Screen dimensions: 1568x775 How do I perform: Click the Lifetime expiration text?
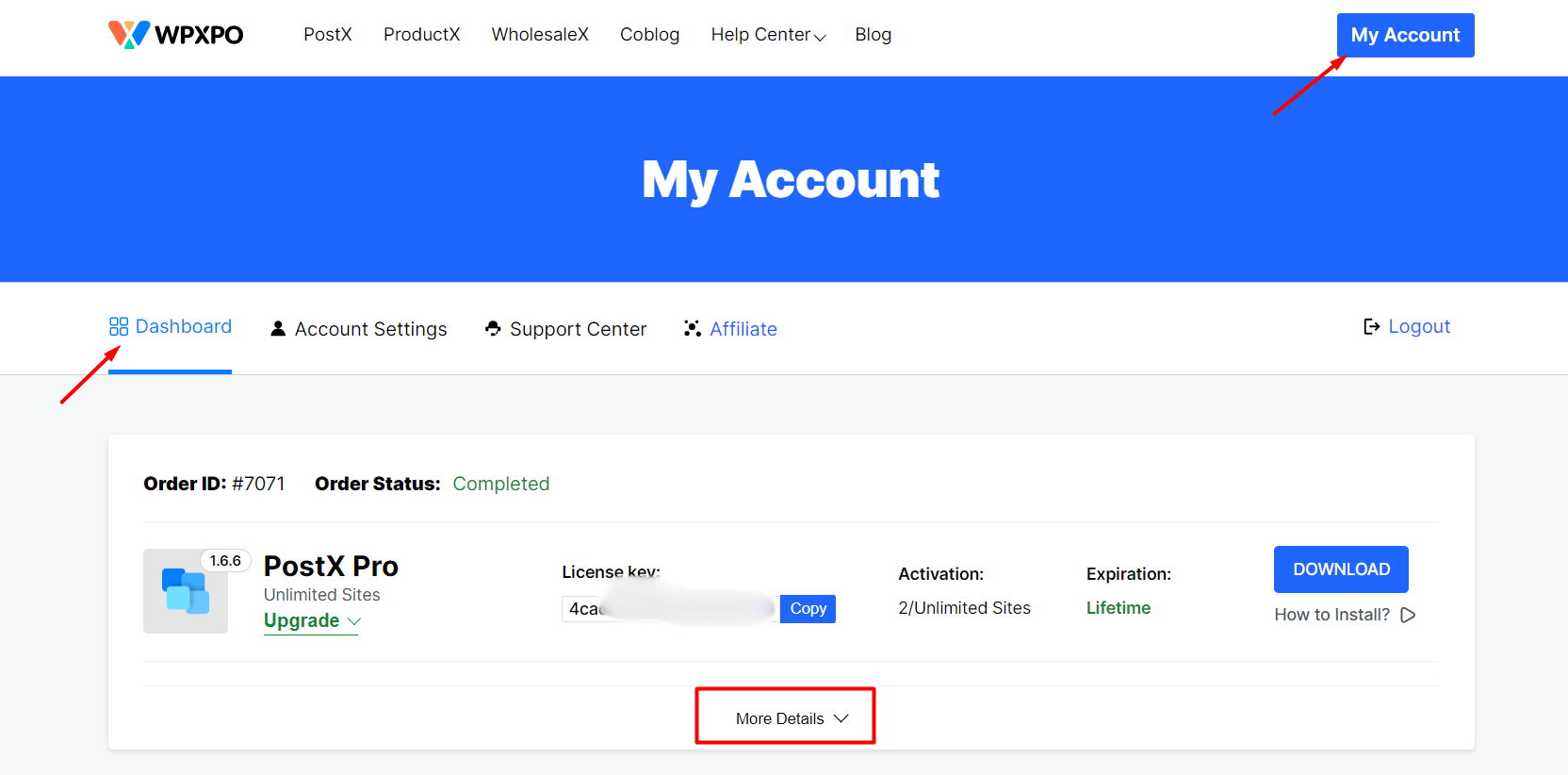point(1119,608)
